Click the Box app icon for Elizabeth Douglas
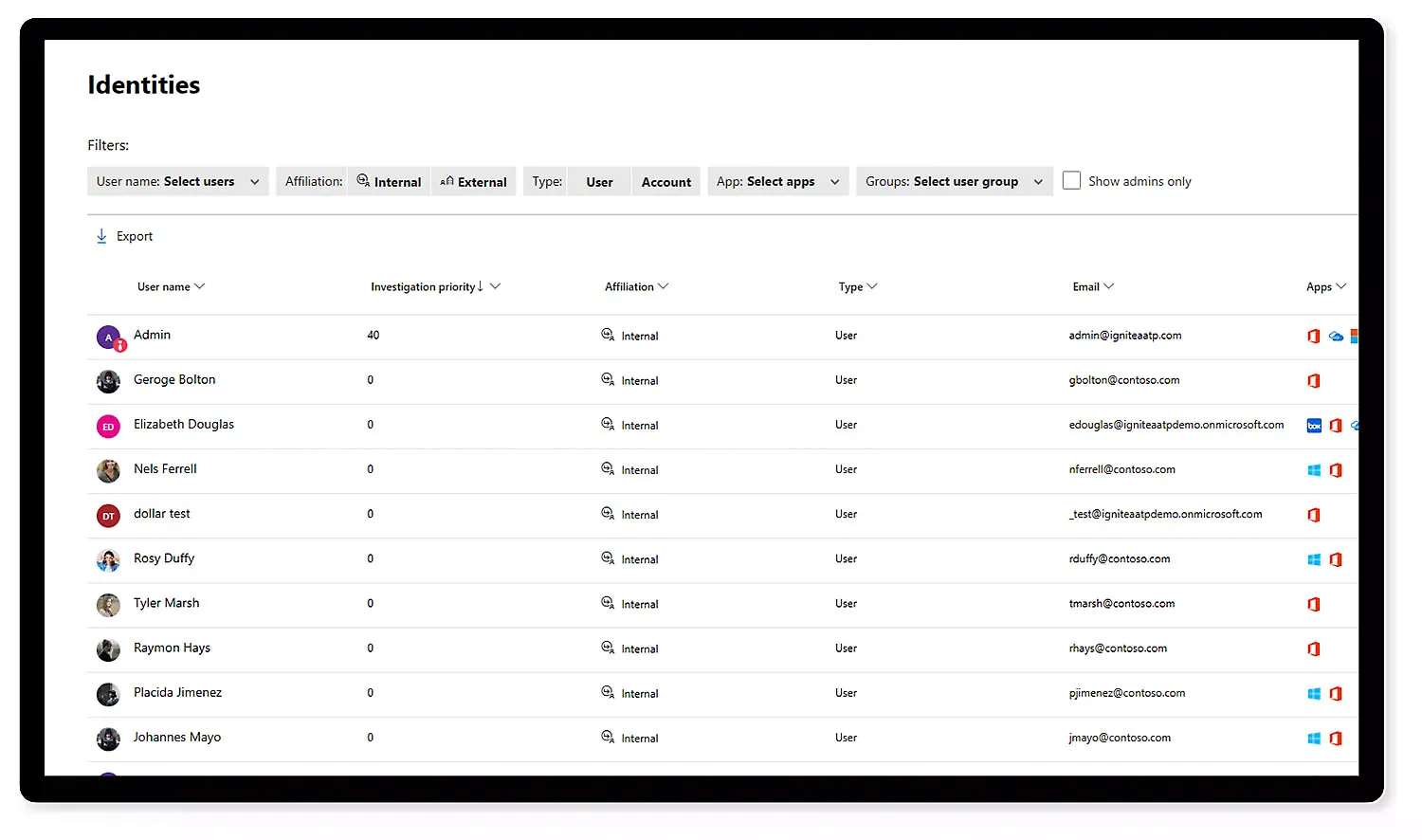 tap(1314, 426)
